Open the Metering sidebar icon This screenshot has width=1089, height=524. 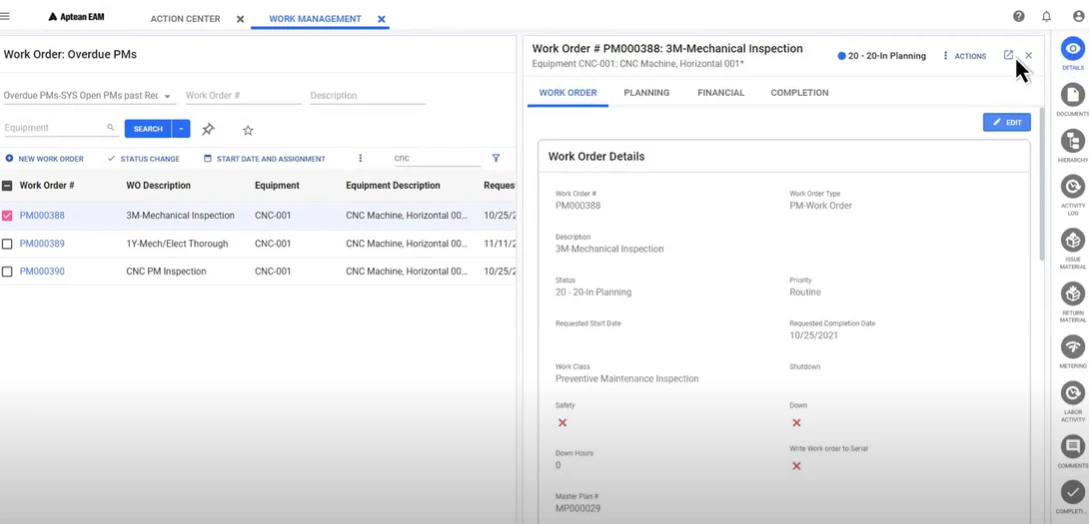(x=1073, y=347)
